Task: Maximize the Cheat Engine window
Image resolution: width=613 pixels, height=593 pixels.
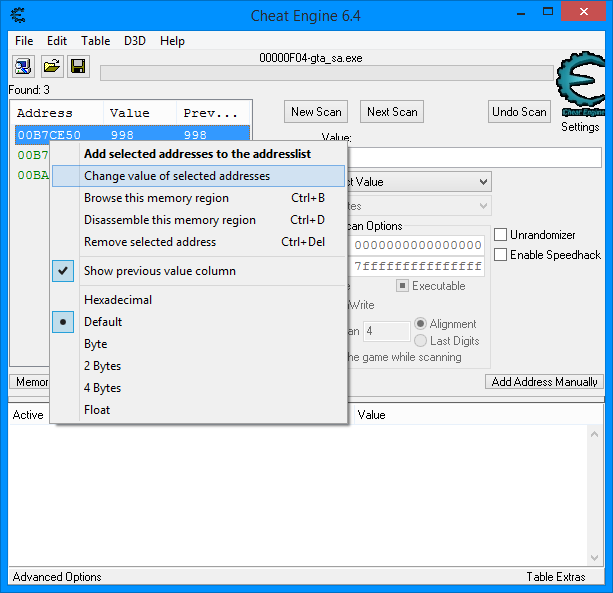Action: point(548,12)
